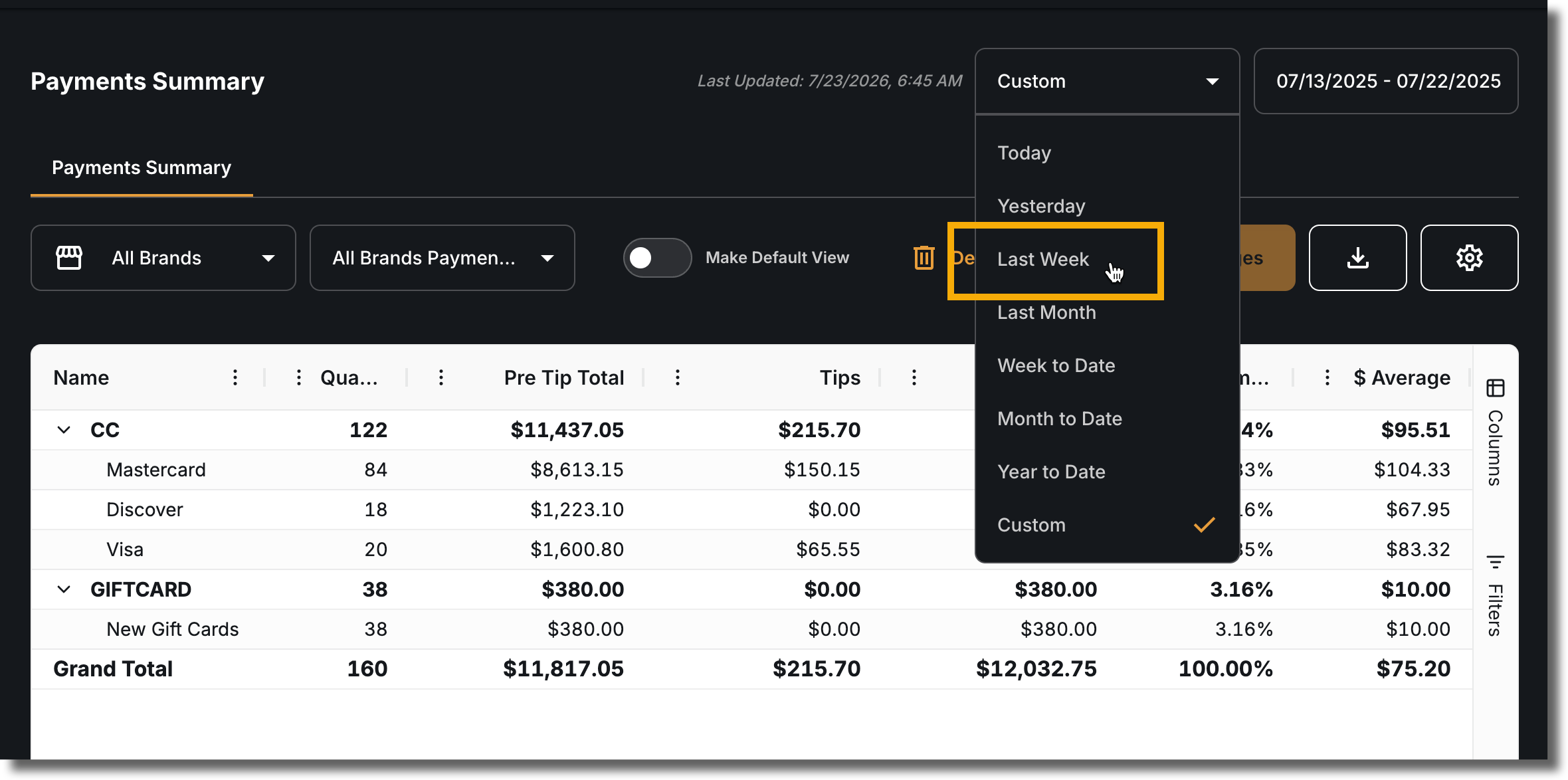Viewport: 1568px width, 780px height.
Task: Select Week to Date option
Action: [x=1108, y=365]
